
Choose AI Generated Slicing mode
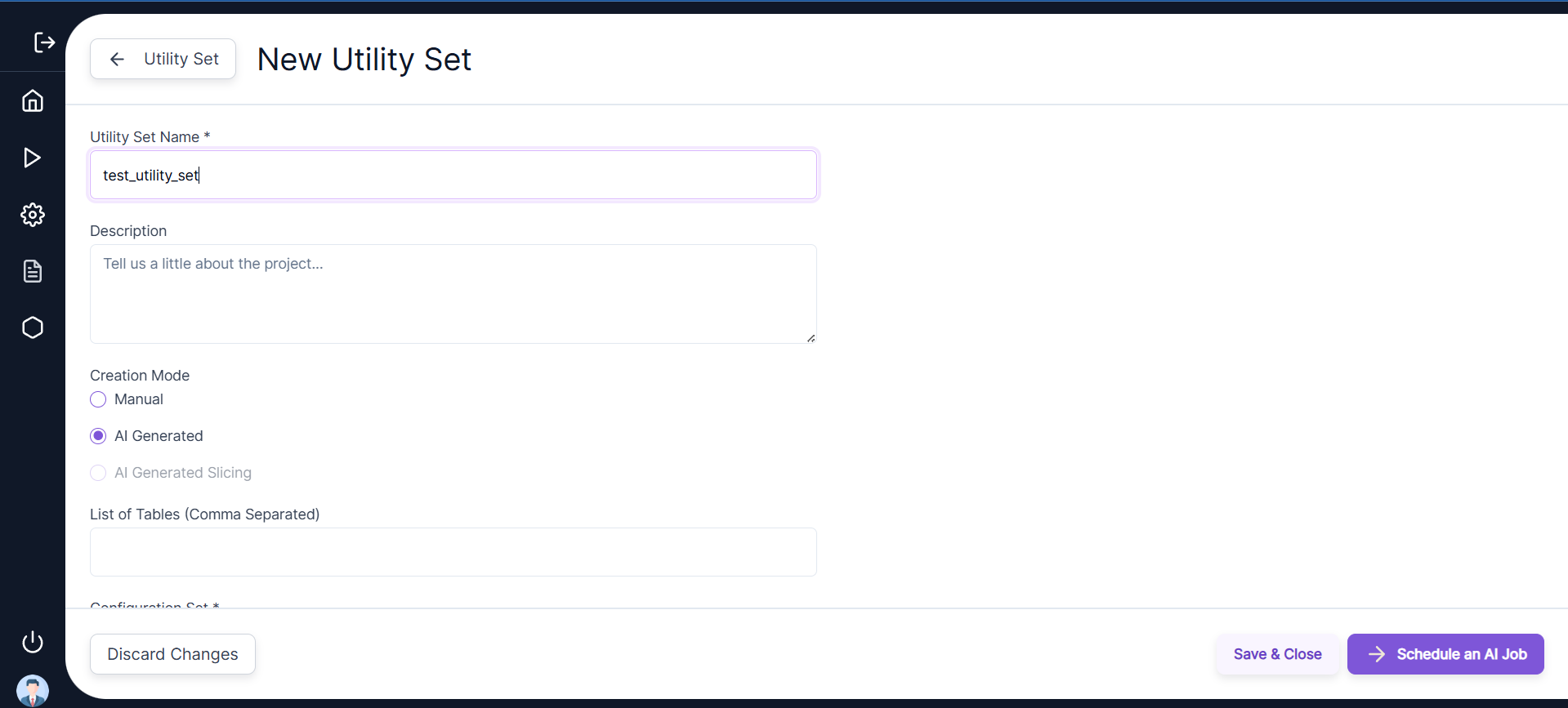97,473
